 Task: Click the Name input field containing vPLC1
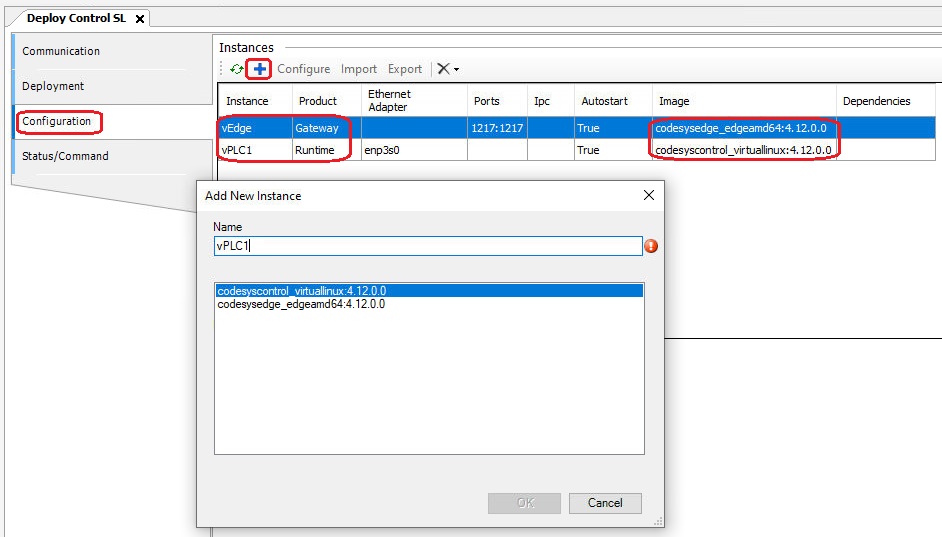click(x=428, y=246)
